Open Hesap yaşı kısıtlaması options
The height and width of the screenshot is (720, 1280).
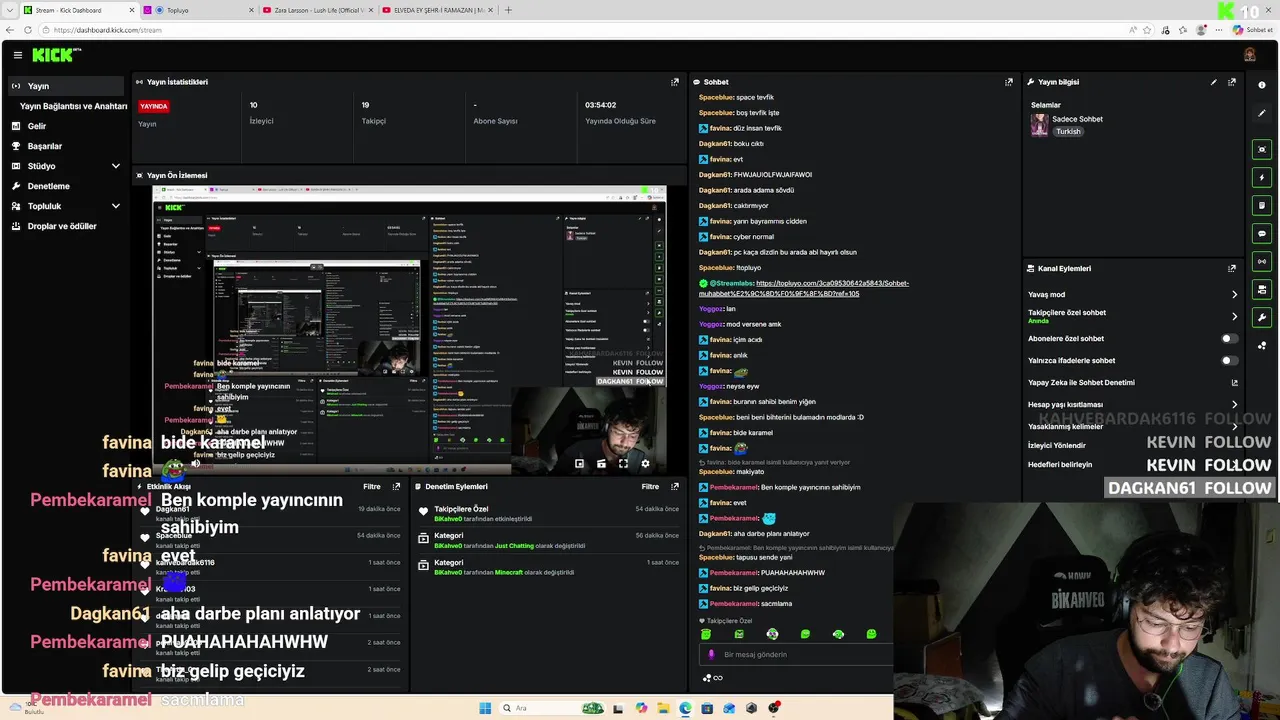tap(1133, 405)
